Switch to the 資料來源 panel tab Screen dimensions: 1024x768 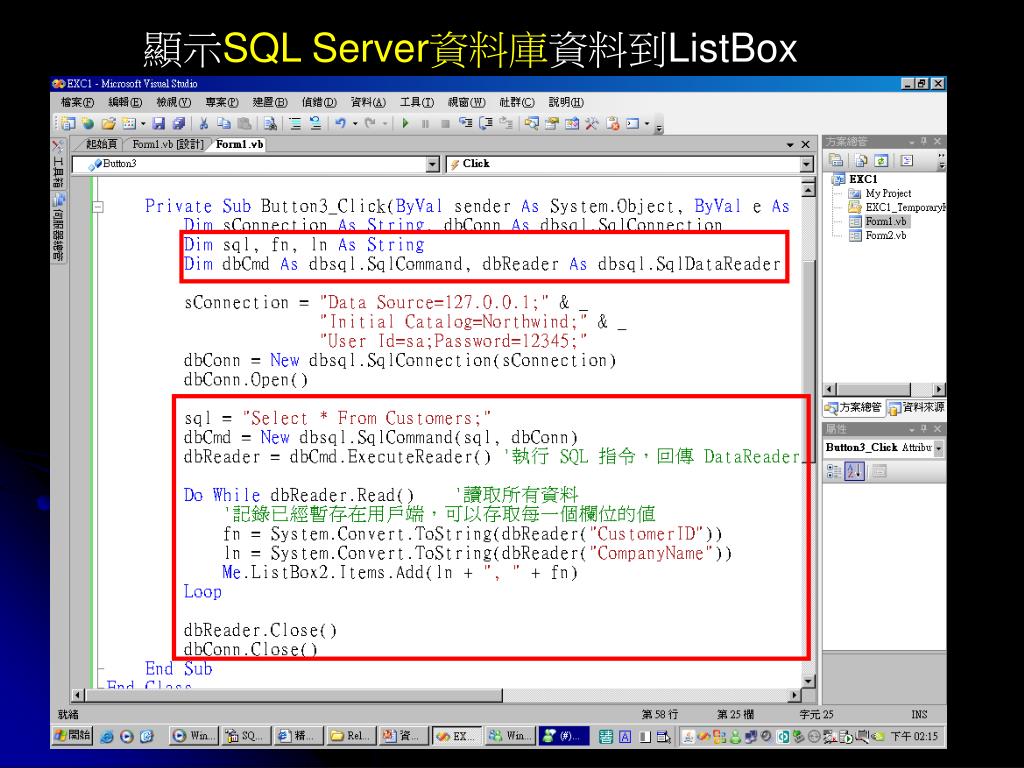(917, 408)
